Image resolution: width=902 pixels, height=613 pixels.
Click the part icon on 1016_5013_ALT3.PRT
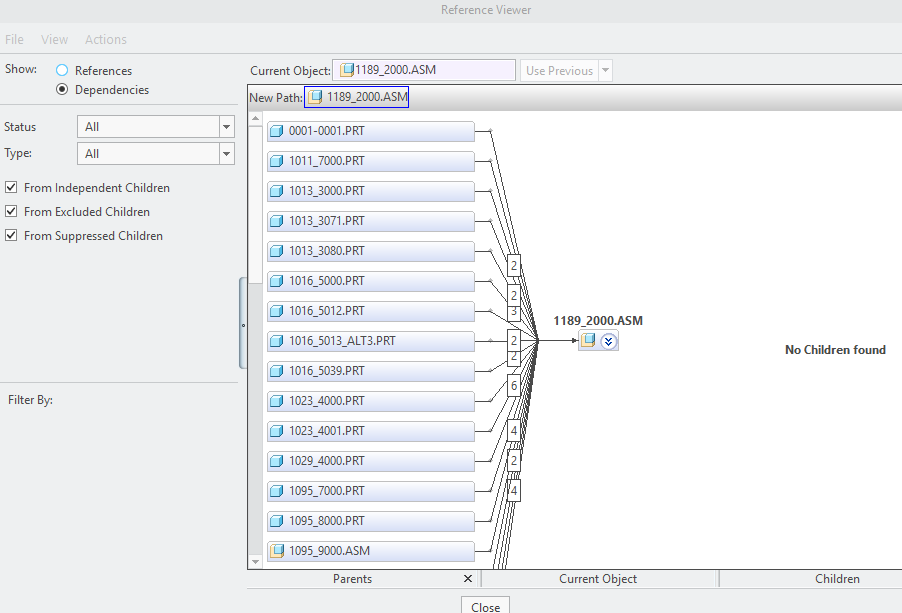[x=277, y=341]
